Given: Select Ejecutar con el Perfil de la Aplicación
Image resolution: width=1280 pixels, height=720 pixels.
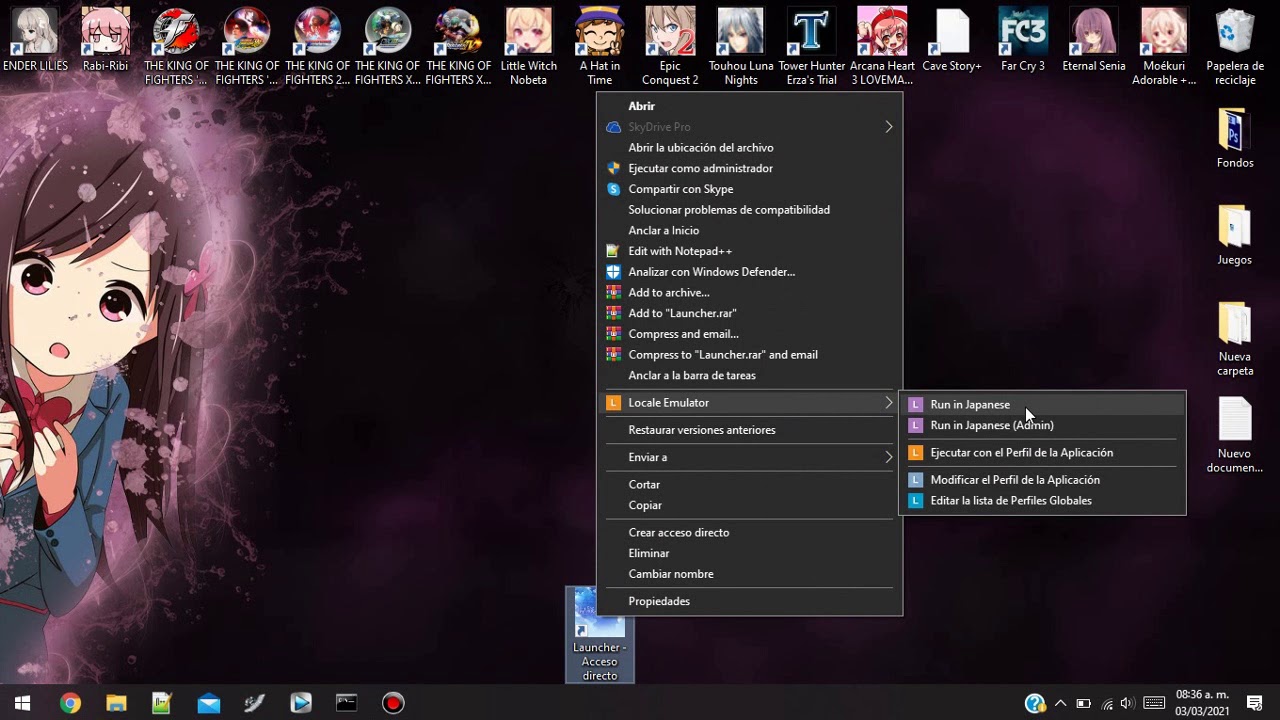Looking at the screenshot, I should tap(1042, 453).
